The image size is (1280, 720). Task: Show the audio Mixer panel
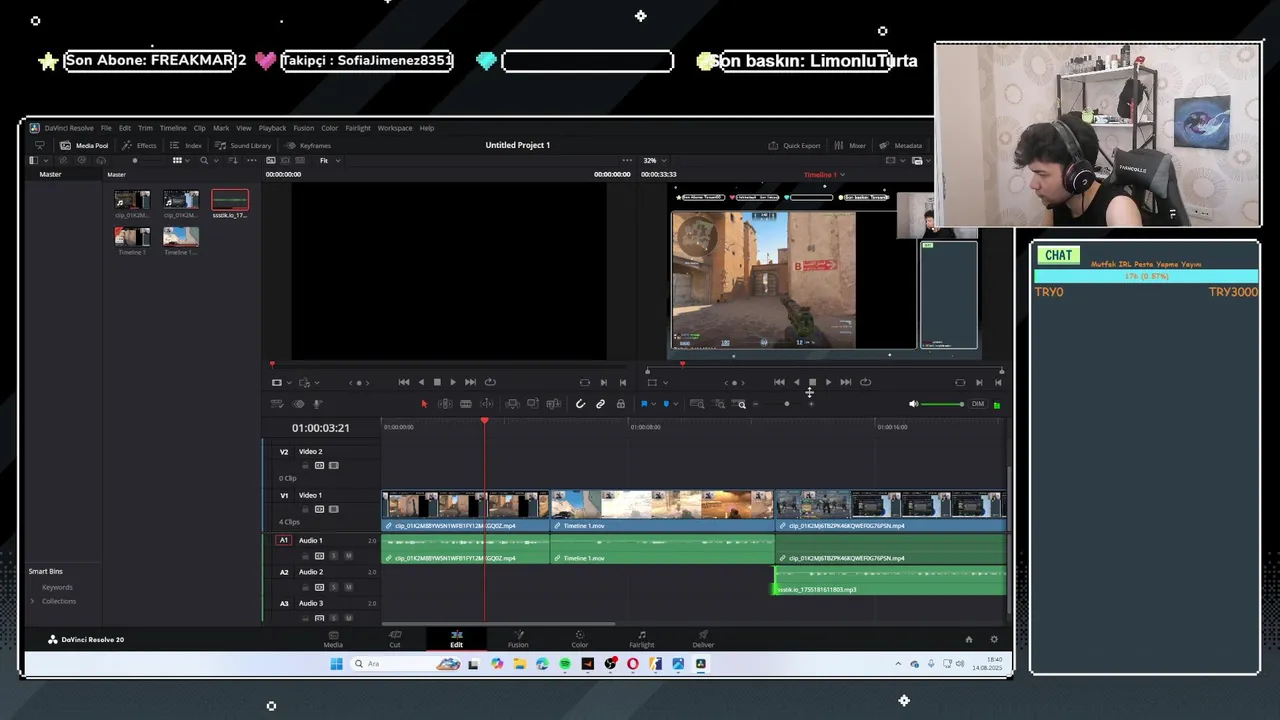click(849, 145)
